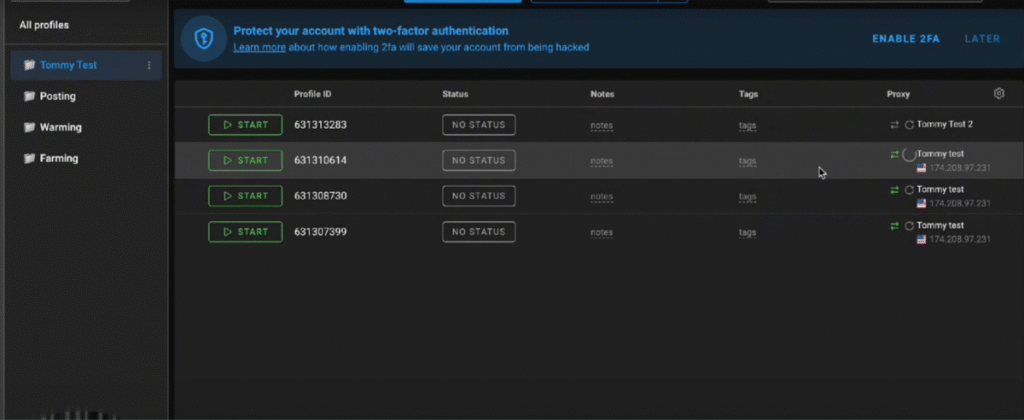1024x420 pixels.
Task: Change status of profile 631308730
Action: (x=479, y=196)
